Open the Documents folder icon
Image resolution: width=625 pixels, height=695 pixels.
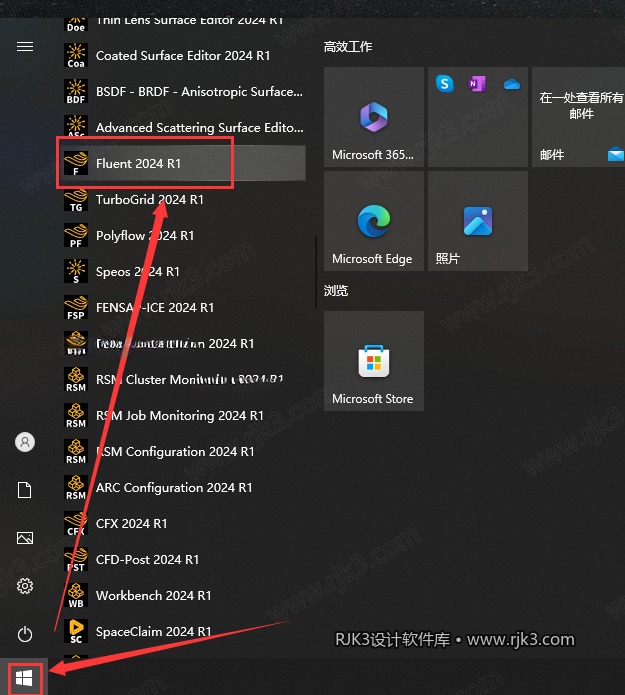[25, 490]
